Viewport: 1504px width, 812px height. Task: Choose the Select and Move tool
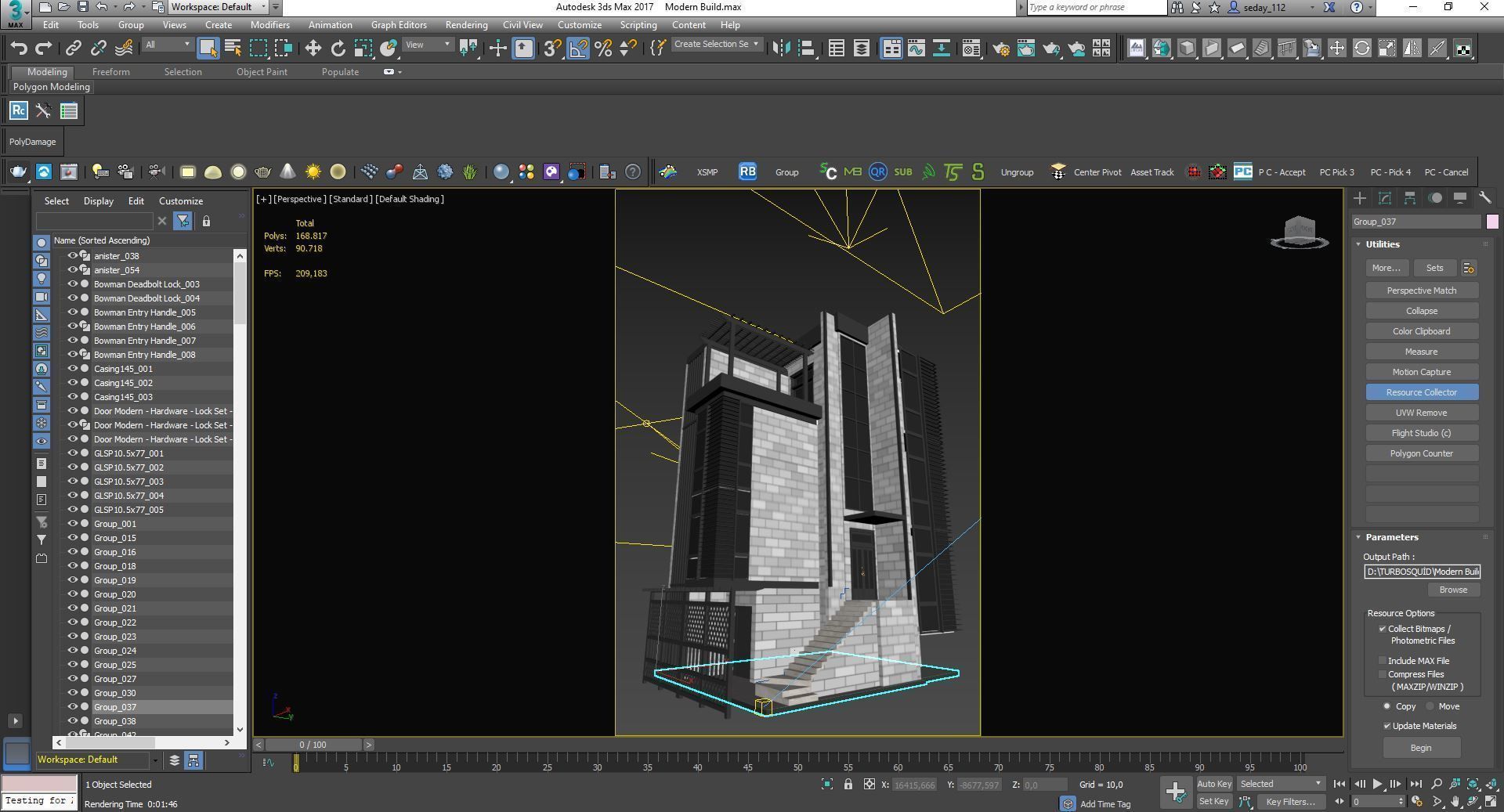point(313,48)
